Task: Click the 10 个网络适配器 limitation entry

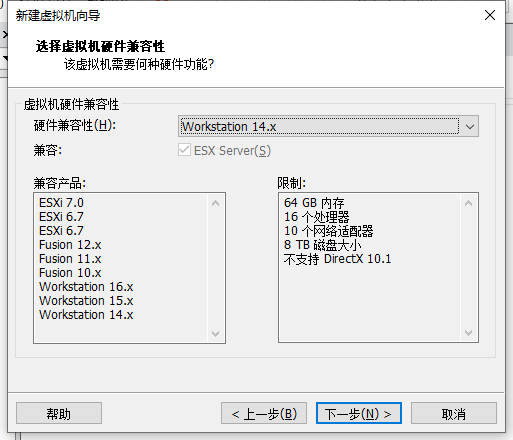Action: point(328,231)
